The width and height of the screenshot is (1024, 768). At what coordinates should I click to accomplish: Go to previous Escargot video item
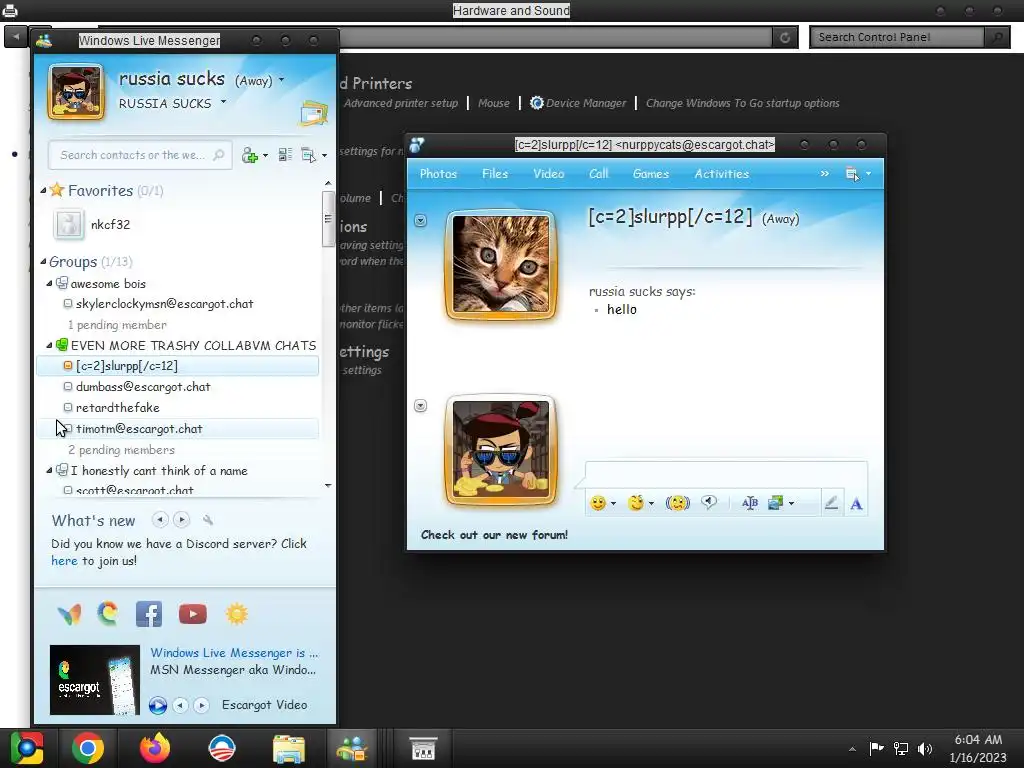(180, 705)
